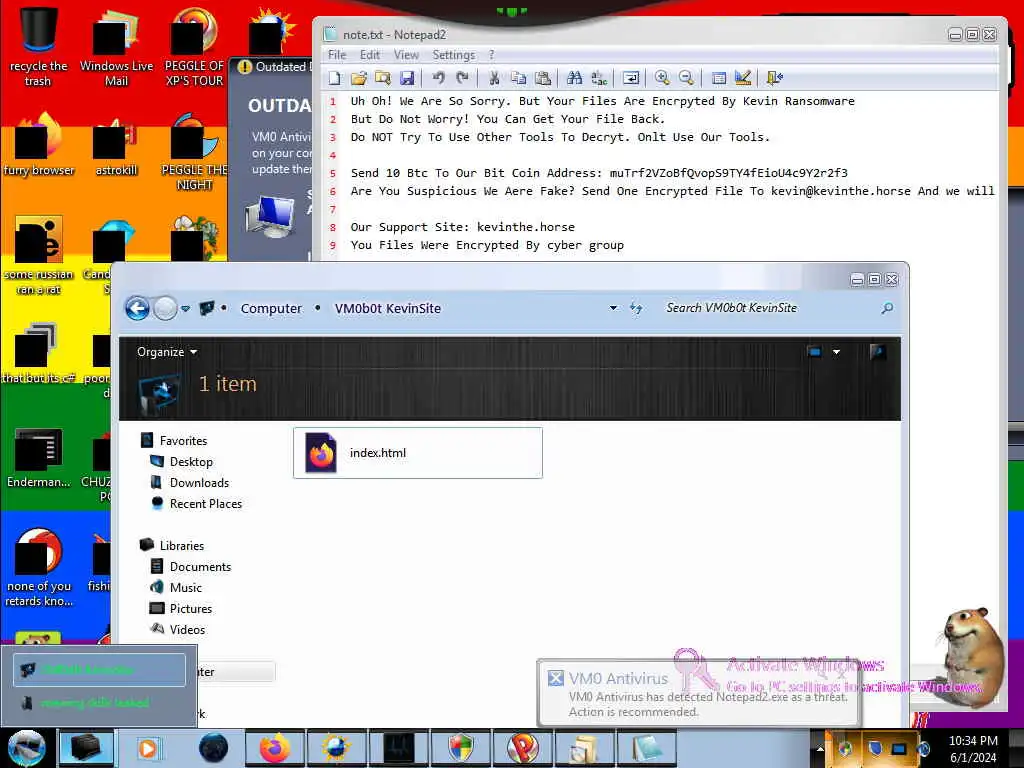Expand the recent locations arrow beside Forward
The height and width of the screenshot is (768, 1024).
tap(185, 308)
